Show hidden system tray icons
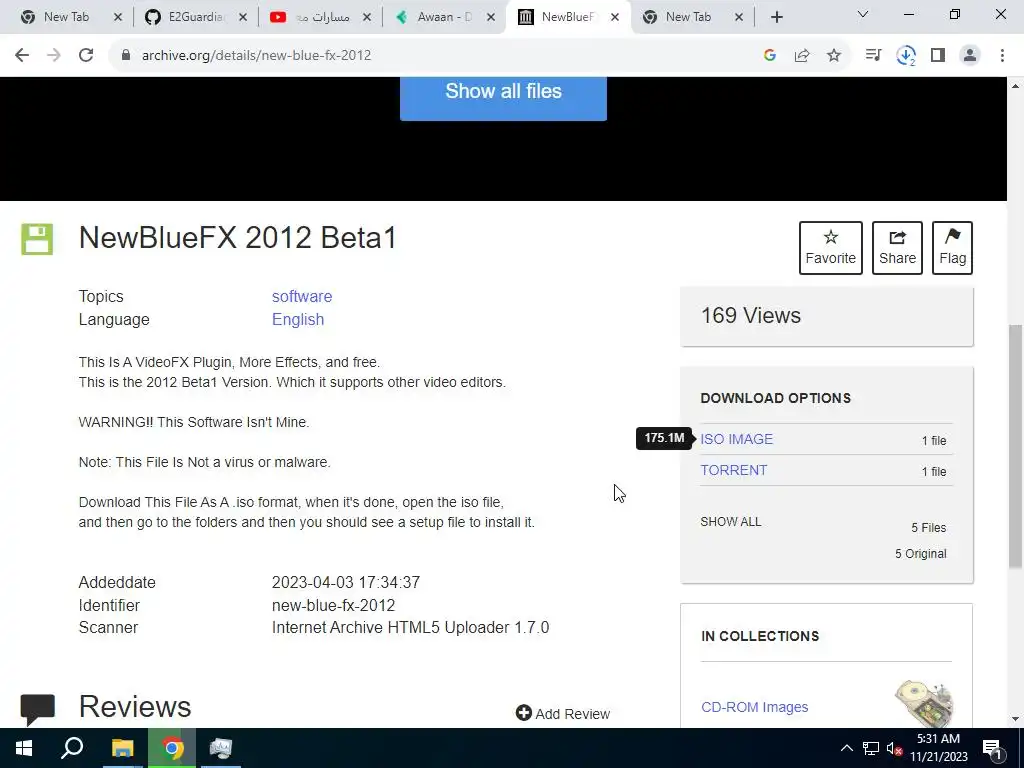The width and height of the screenshot is (1024, 768). pyautogui.click(x=846, y=748)
